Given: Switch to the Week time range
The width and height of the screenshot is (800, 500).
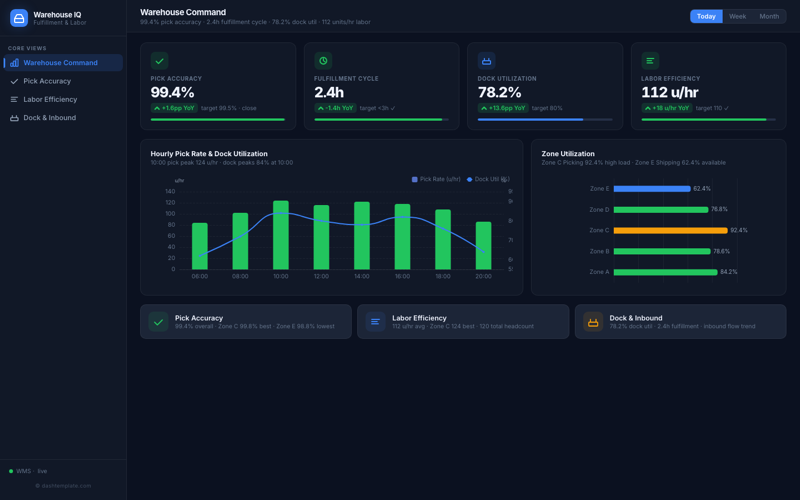Looking at the screenshot, I should (737, 16).
